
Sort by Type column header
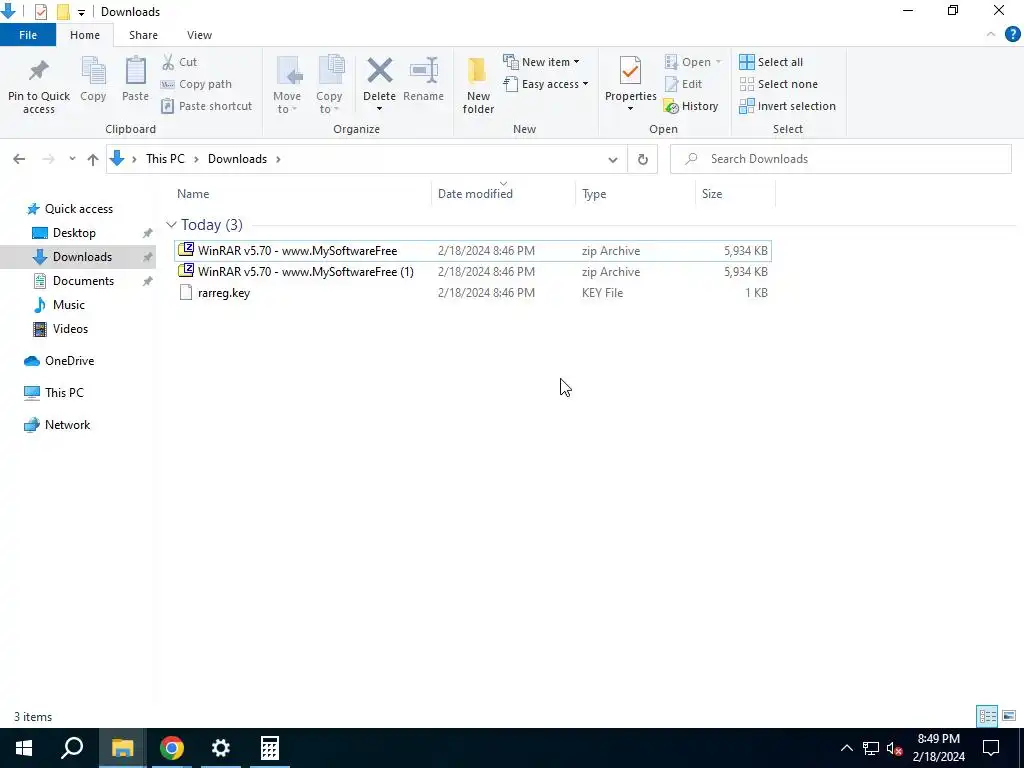click(594, 194)
